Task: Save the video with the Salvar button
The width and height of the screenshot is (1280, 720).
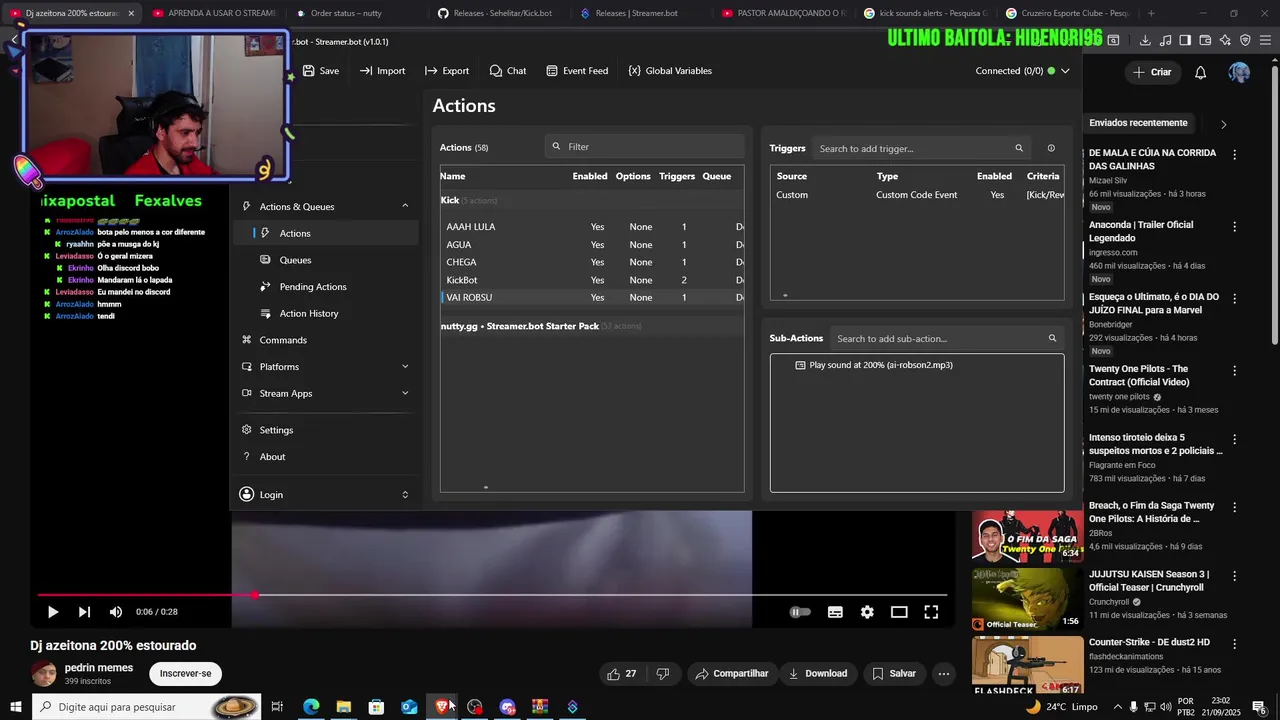Action: pyautogui.click(x=894, y=674)
